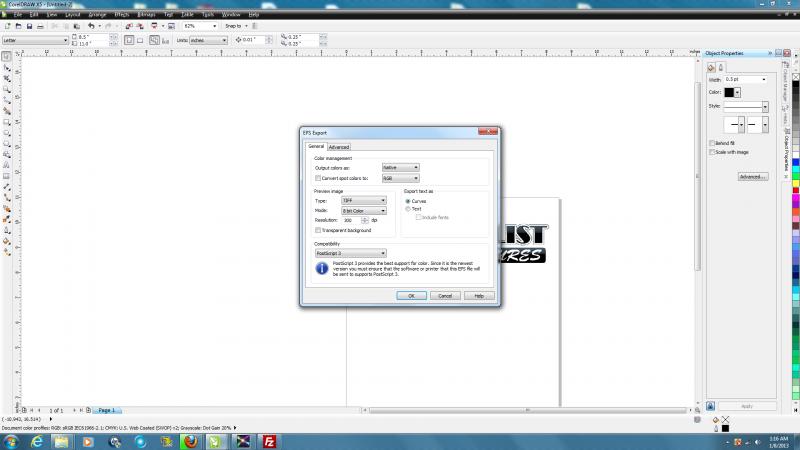Select the Crop tool in toolbox

[7, 79]
